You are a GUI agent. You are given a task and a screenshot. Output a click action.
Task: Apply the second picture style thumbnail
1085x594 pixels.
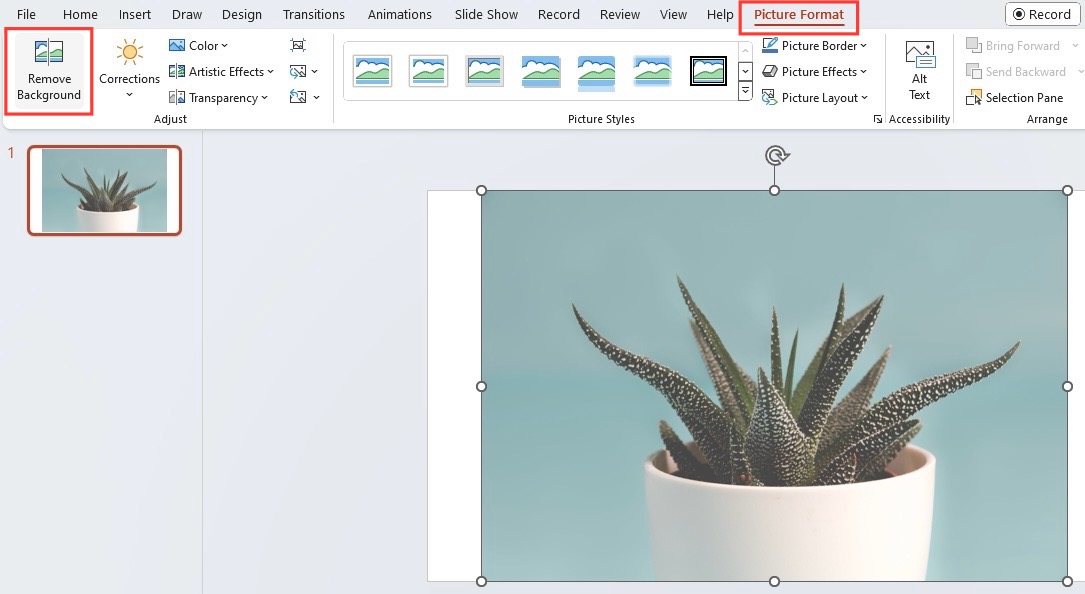click(x=428, y=71)
